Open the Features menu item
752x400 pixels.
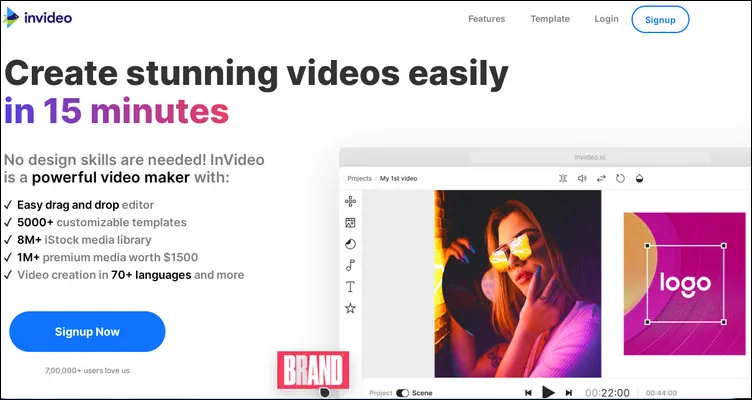coord(486,19)
